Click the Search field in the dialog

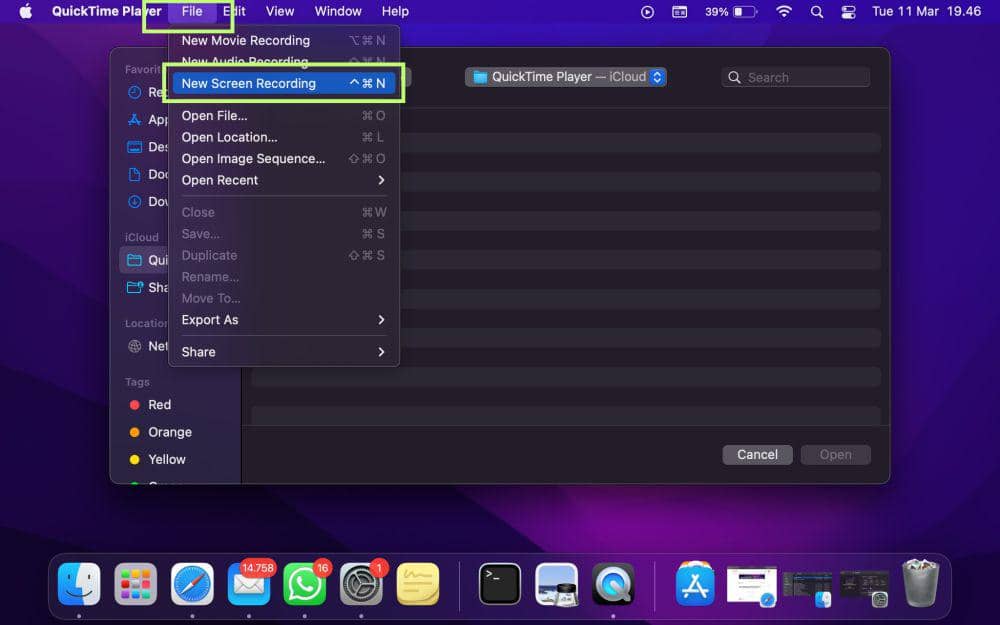(x=795, y=76)
